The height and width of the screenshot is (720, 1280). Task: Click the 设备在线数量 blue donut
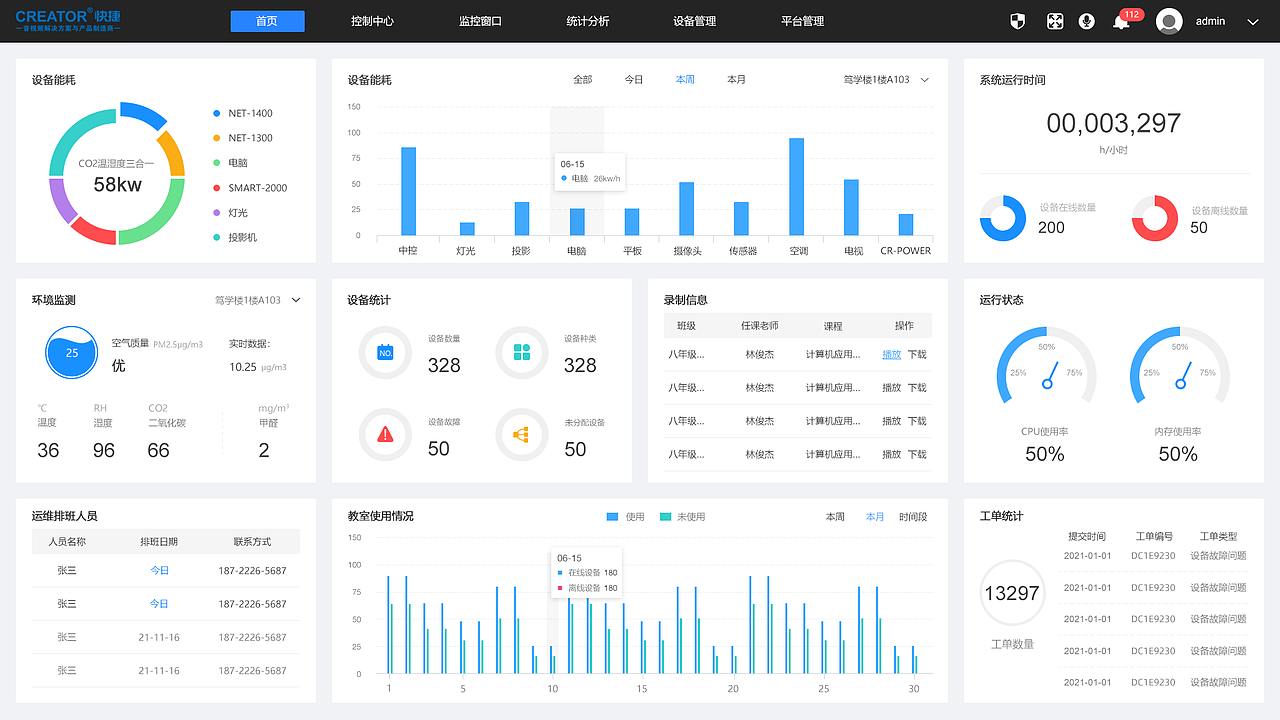[x=1003, y=218]
